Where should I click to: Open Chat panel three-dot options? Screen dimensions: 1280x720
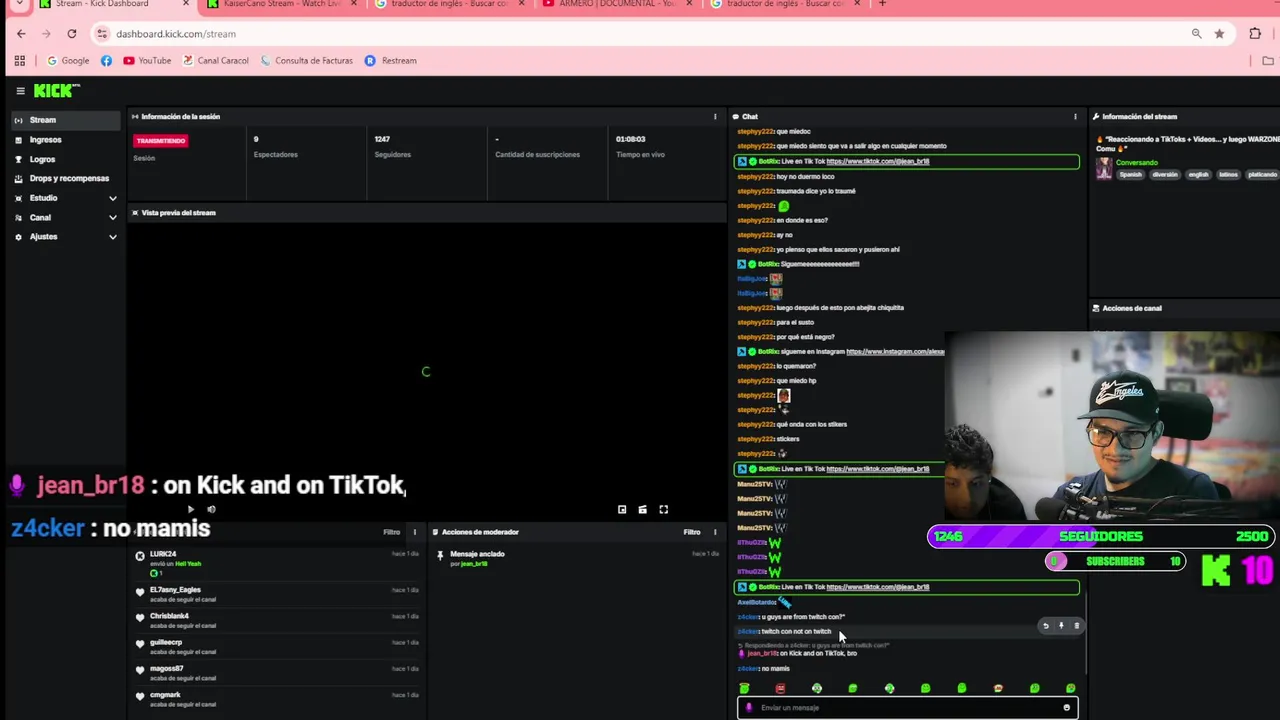1075,117
